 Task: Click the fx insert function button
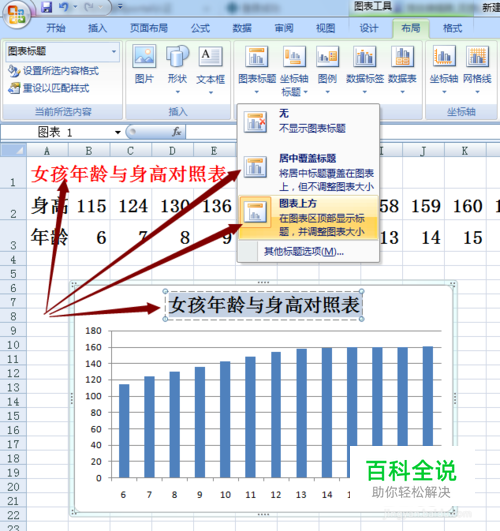pos(176,132)
